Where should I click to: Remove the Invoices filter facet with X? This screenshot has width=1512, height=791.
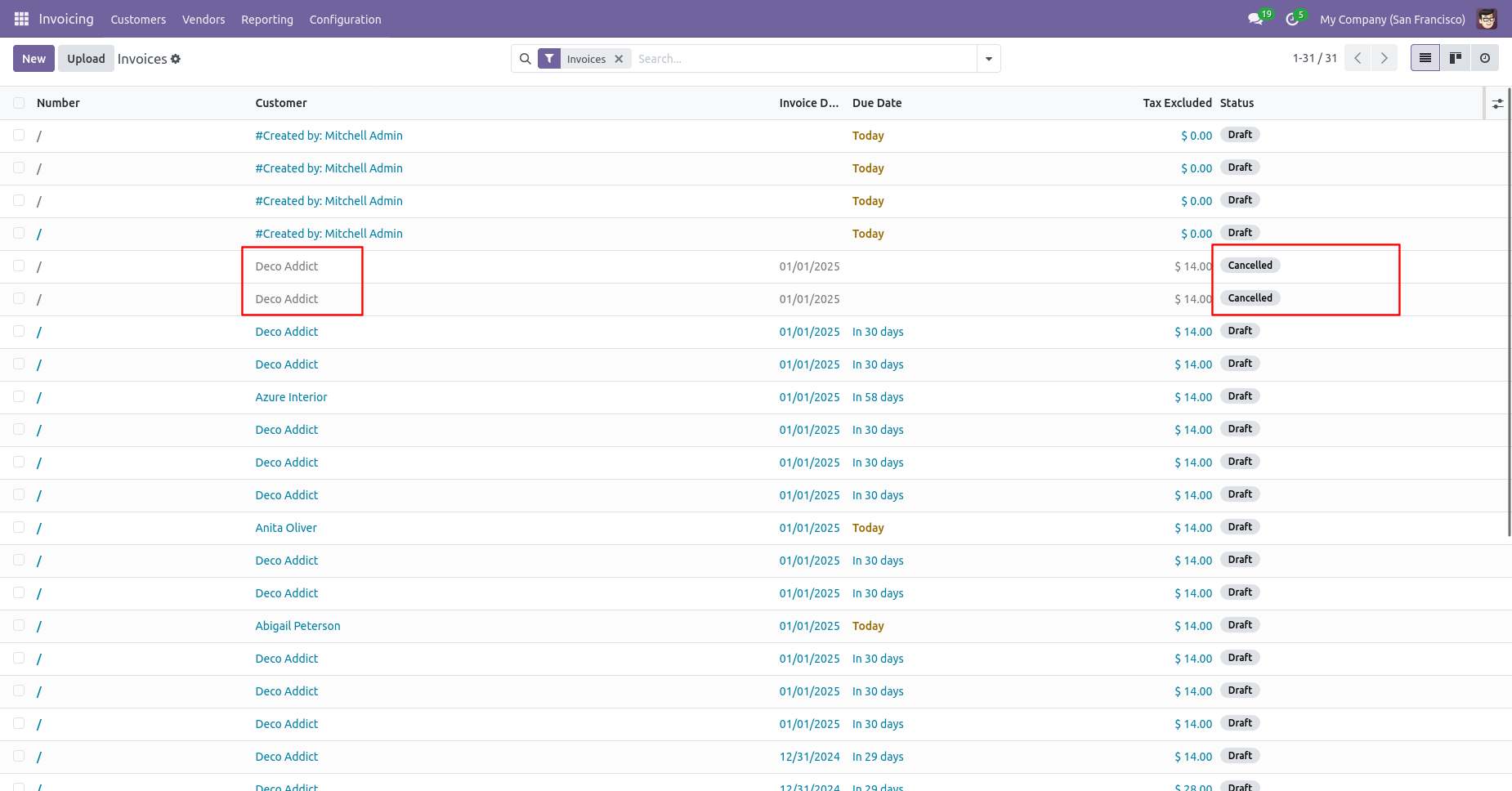click(x=619, y=59)
